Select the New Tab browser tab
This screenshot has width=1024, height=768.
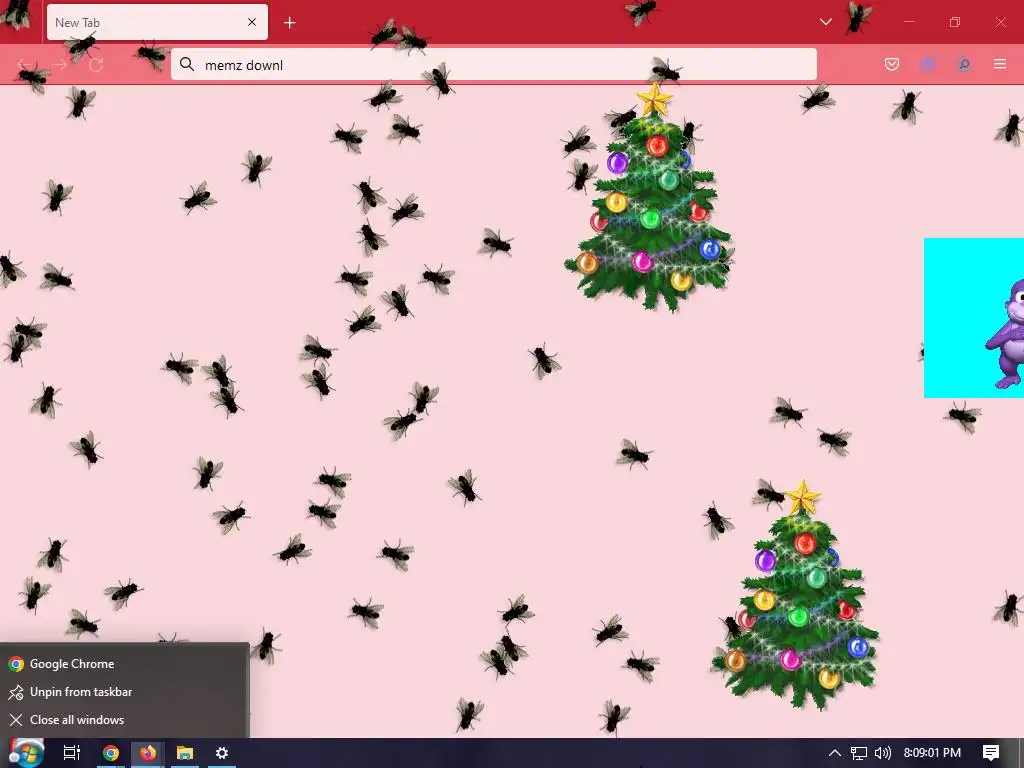point(157,22)
